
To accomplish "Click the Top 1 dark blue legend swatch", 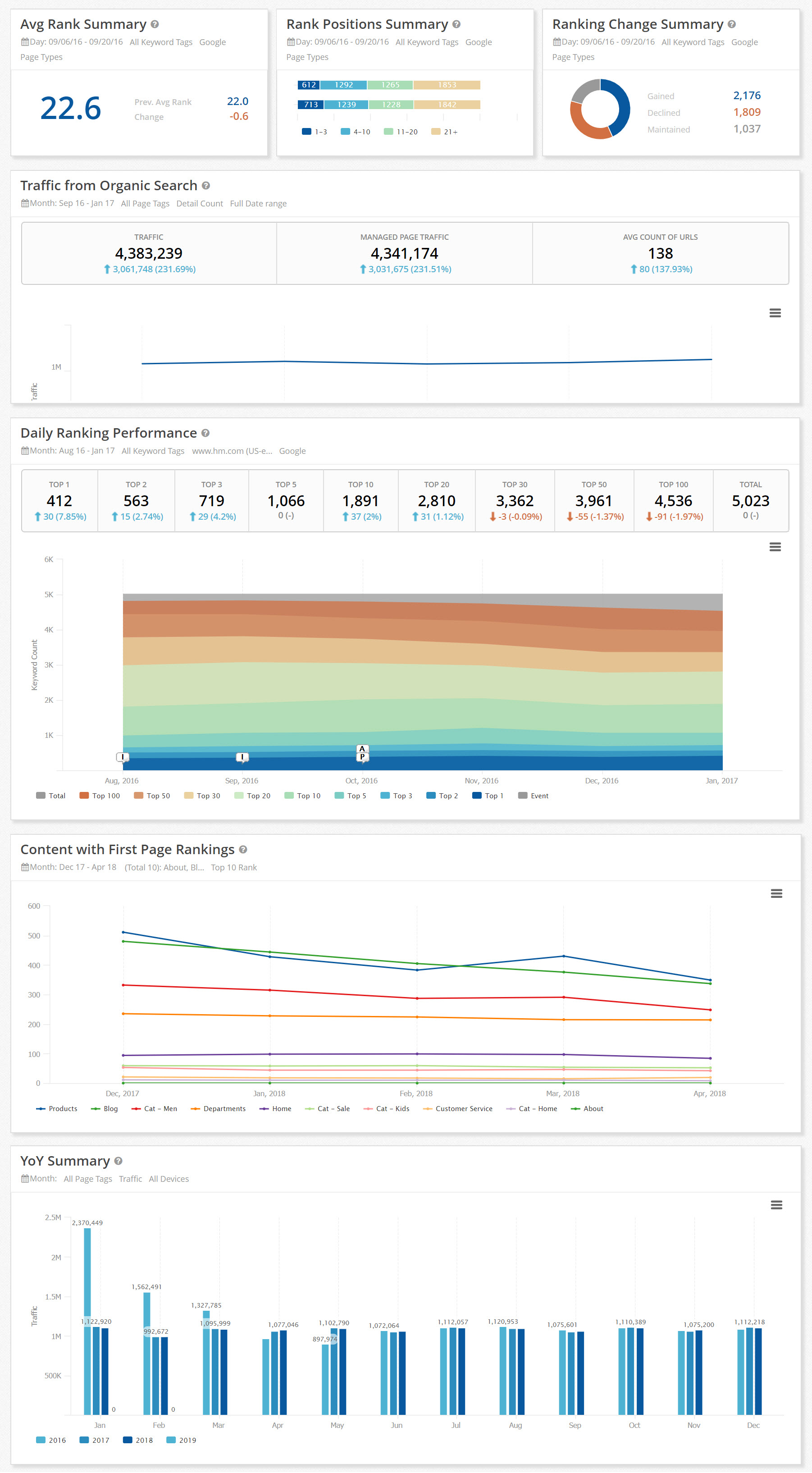I will (476, 796).
